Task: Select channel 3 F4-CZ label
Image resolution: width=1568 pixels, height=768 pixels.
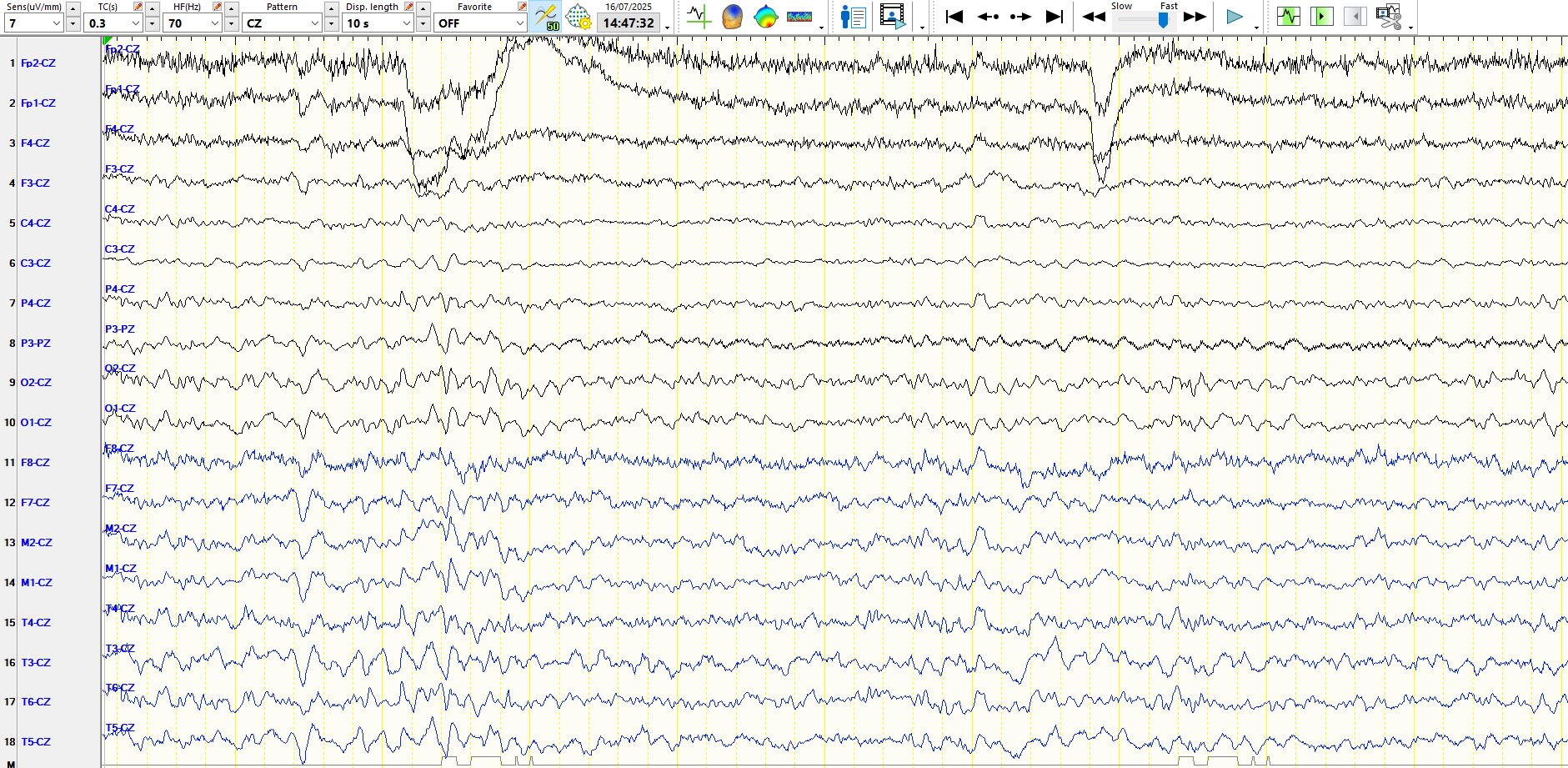Action: click(x=35, y=143)
